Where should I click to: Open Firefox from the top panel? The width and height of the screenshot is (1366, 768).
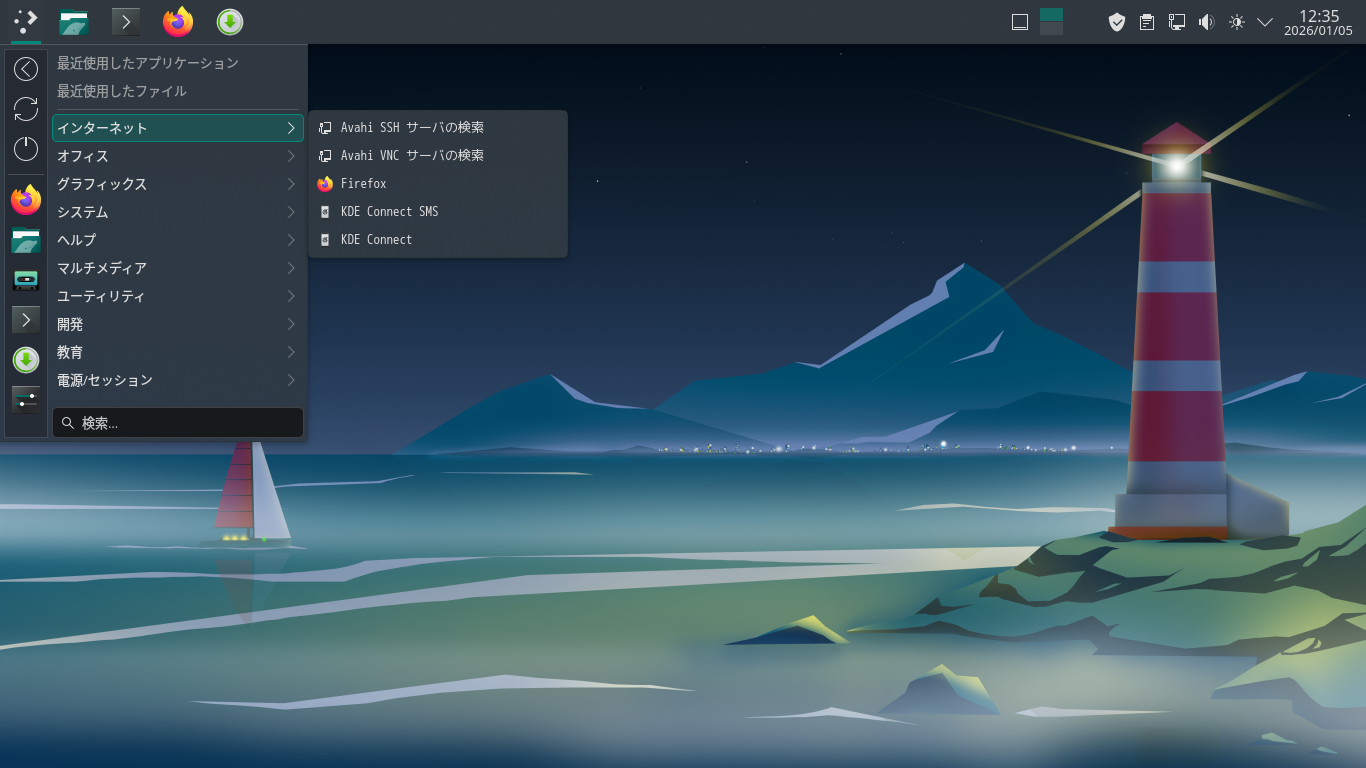point(178,21)
